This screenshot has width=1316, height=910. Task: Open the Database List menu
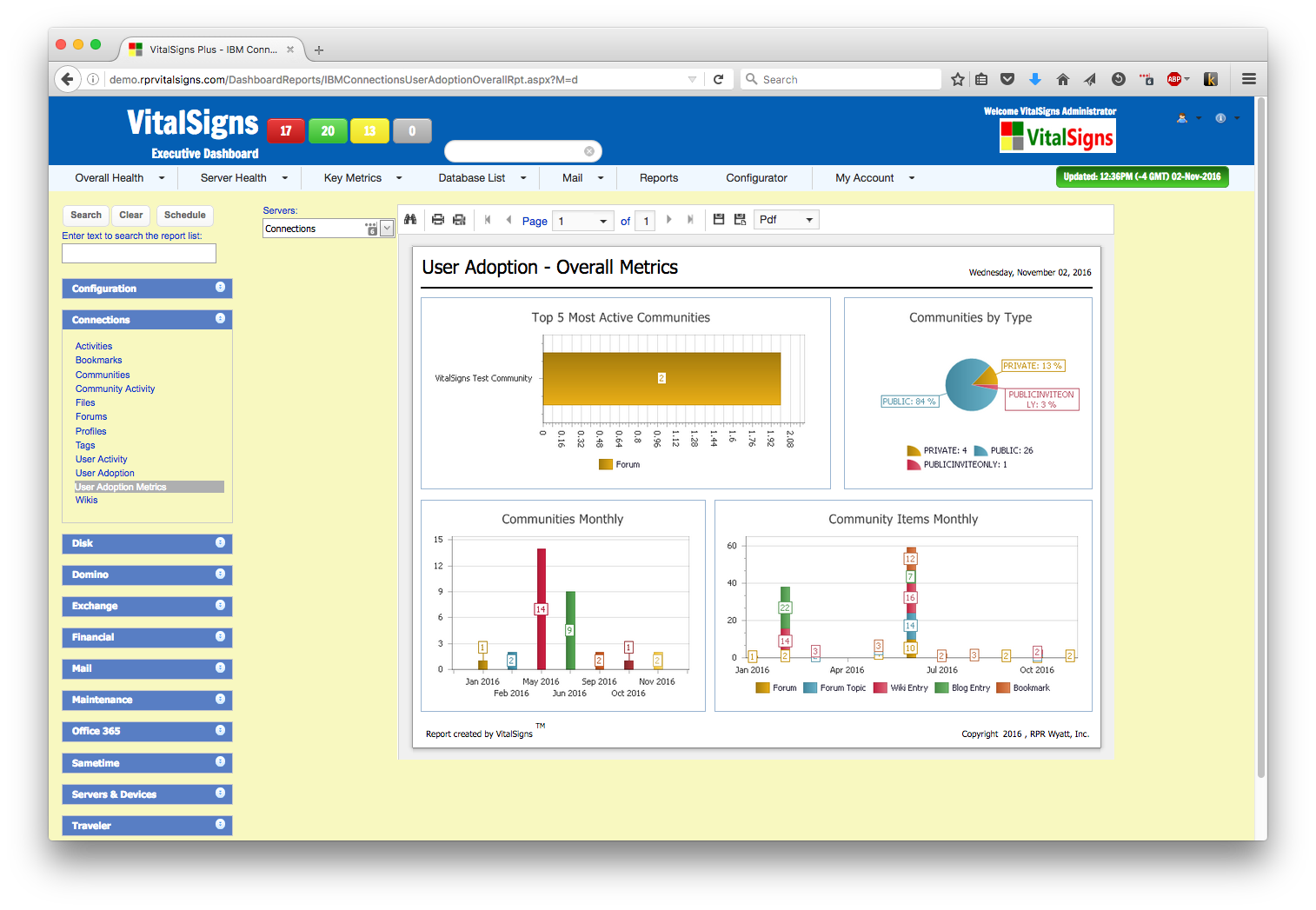482,177
